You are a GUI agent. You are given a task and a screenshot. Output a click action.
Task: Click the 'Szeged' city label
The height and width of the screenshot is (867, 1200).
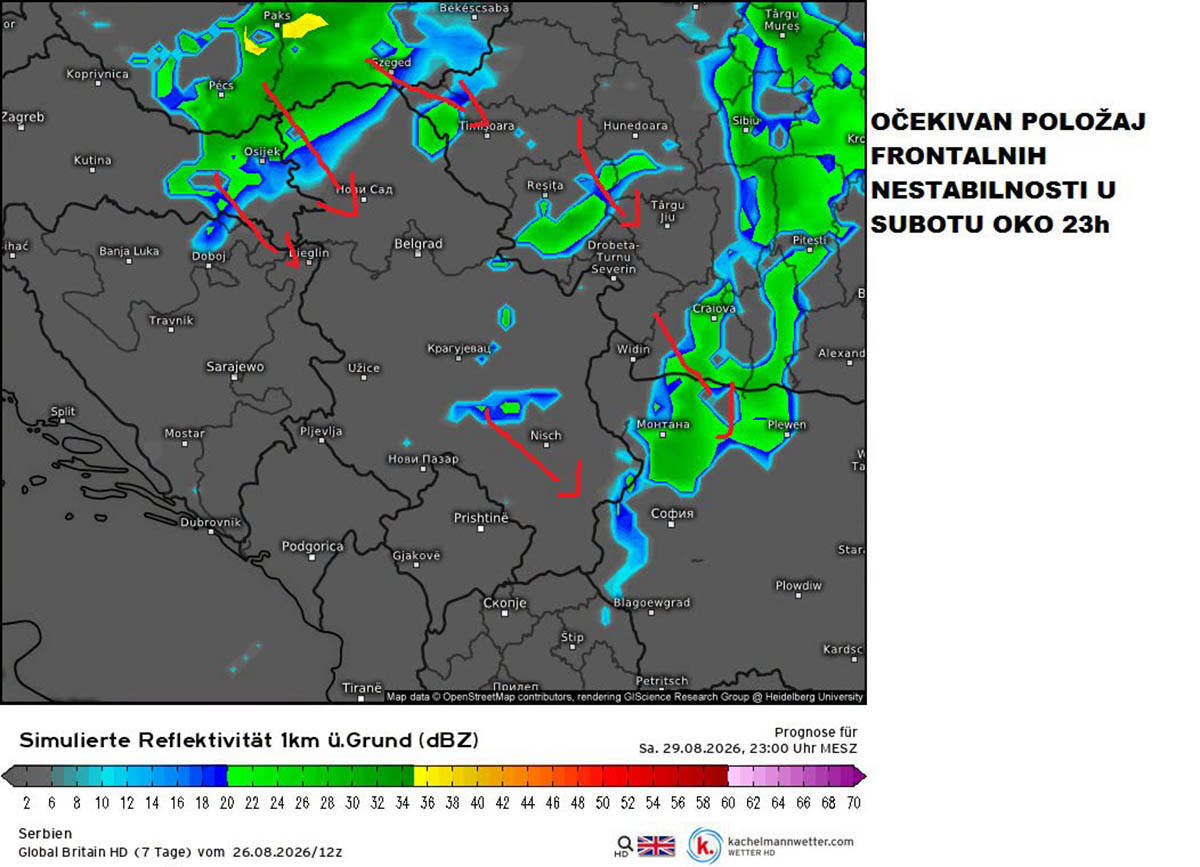point(391,62)
